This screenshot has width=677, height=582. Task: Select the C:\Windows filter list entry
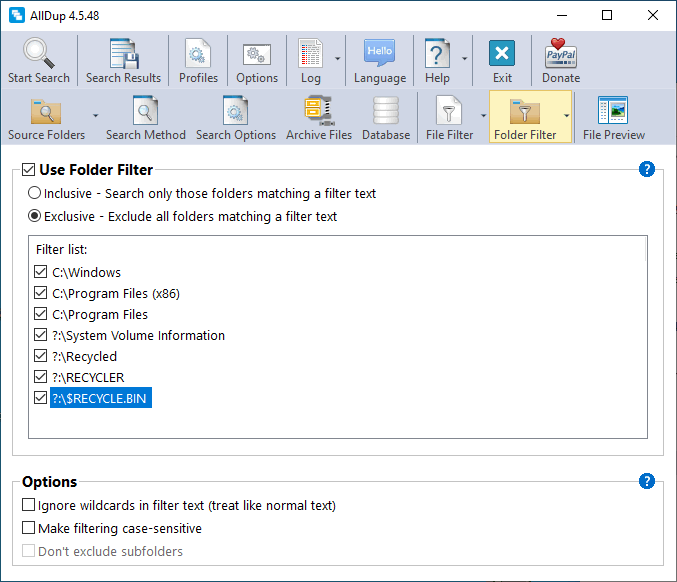point(87,272)
